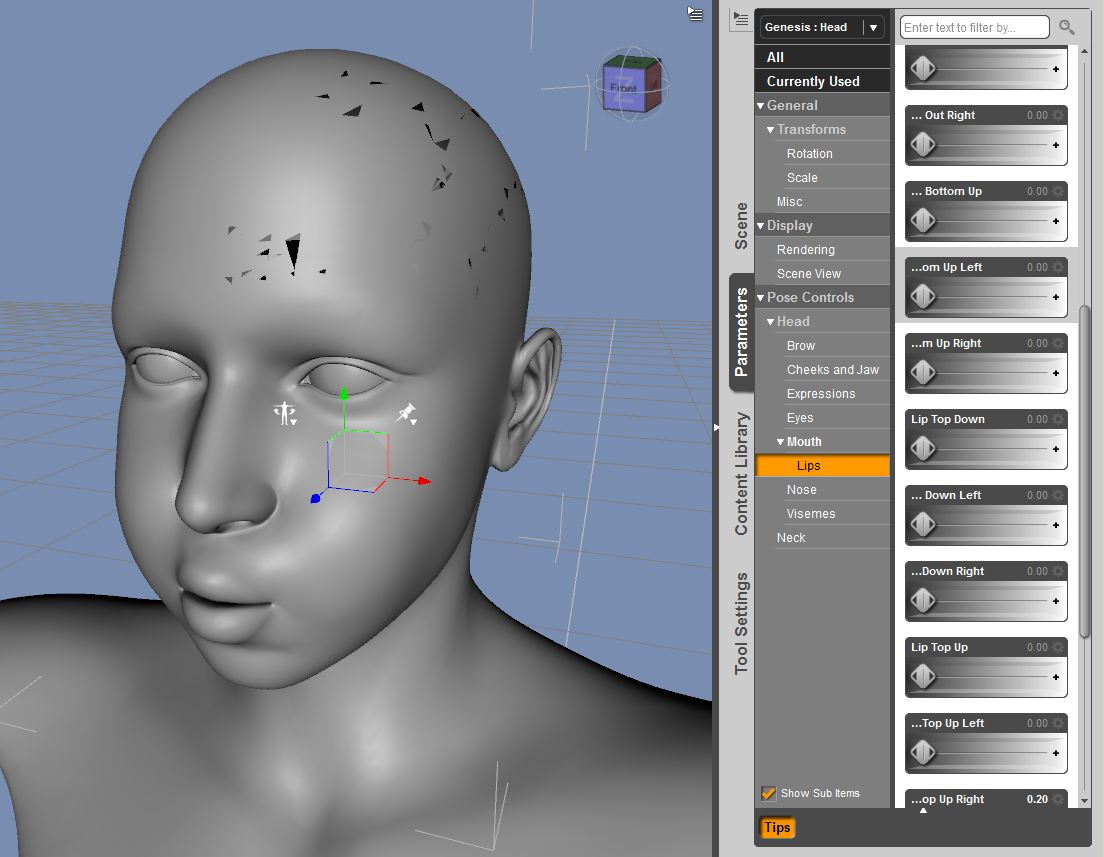Switch to the Scene tab
The image size is (1104, 857).
741,225
